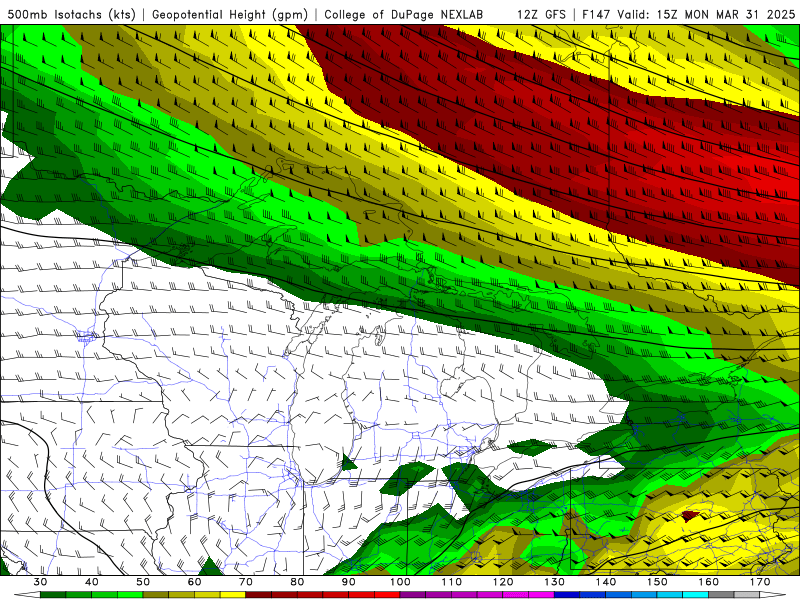Screen dimensions: 800x600
Task: Click the legend value 90
Action: [348, 582]
